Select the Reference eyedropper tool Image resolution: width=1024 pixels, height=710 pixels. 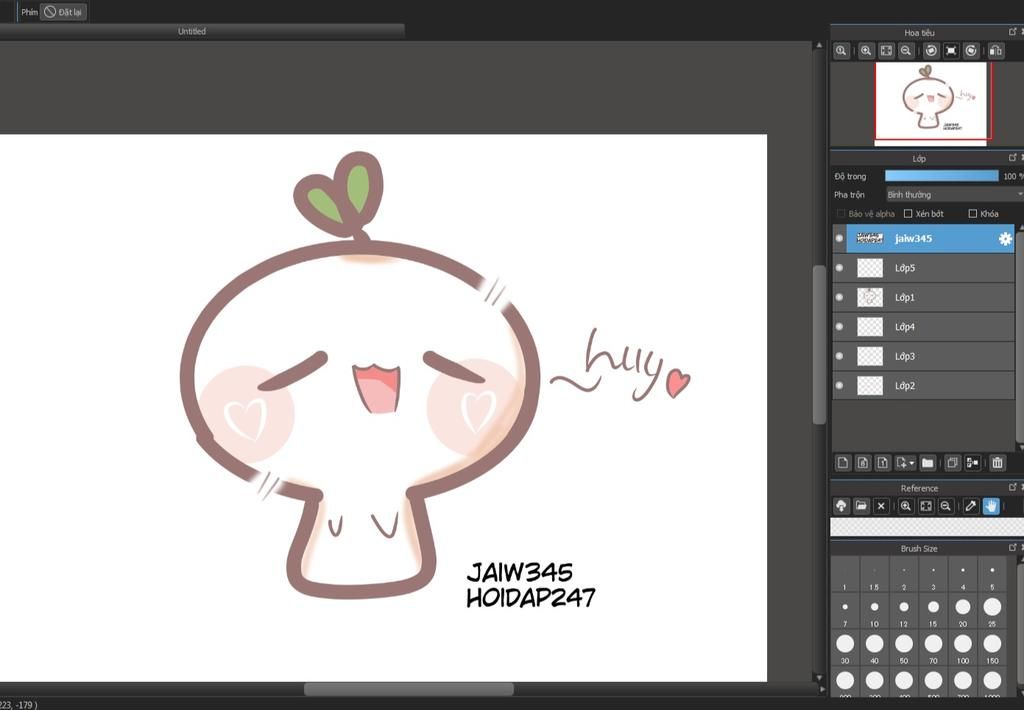pyautogui.click(x=971, y=506)
